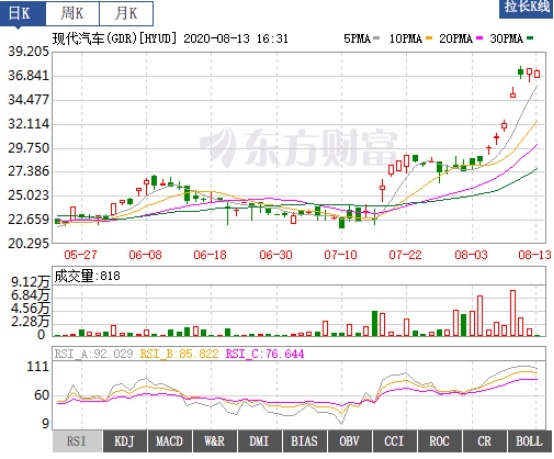This screenshot has width=554, height=459.
Task: Click the 30PMA green legend swatch
Action: click(x=530, y=38)
